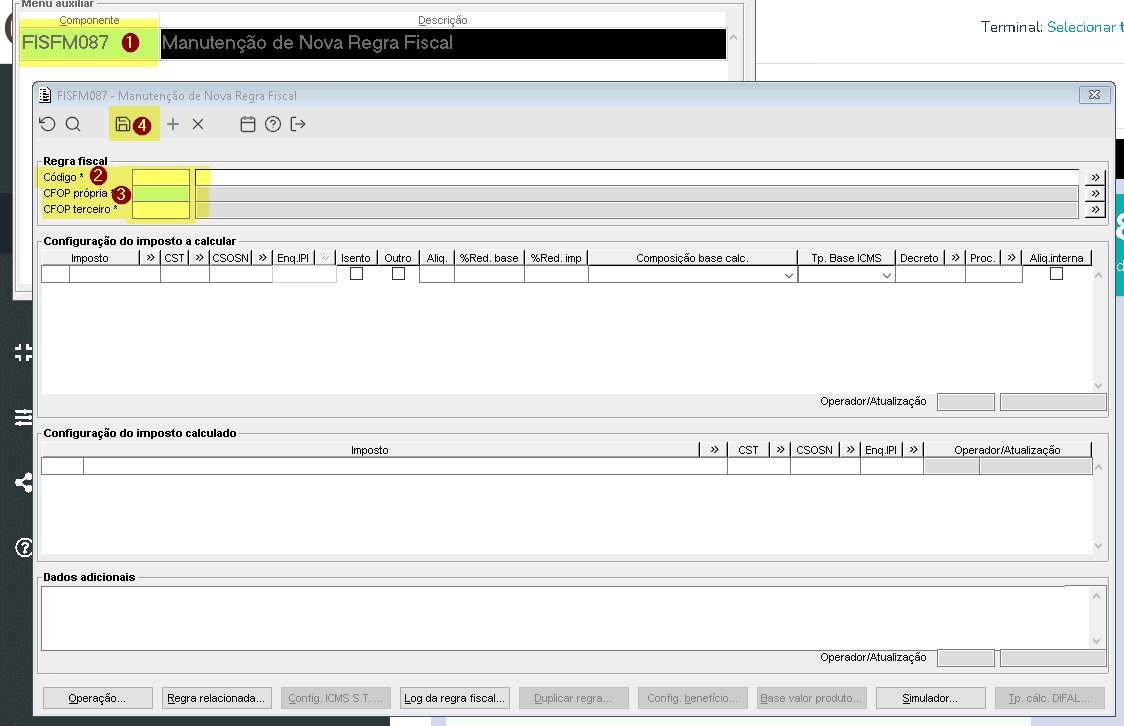1124x726 pixels.
Task: Open help question-mark toolbar icon
Action: pyautogui.click(x=272, y=124)
